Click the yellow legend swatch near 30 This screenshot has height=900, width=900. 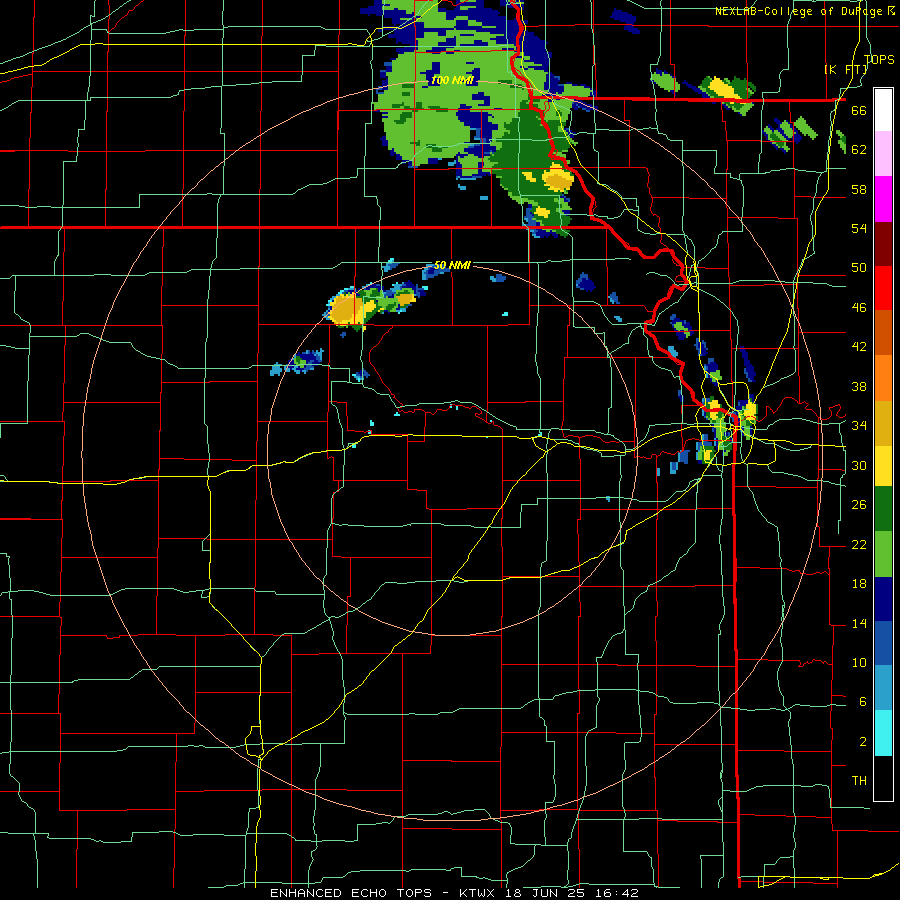pos(883,466)
